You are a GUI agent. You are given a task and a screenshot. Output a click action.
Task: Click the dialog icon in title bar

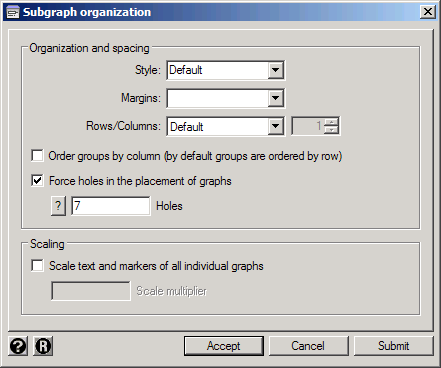(13, 12)
